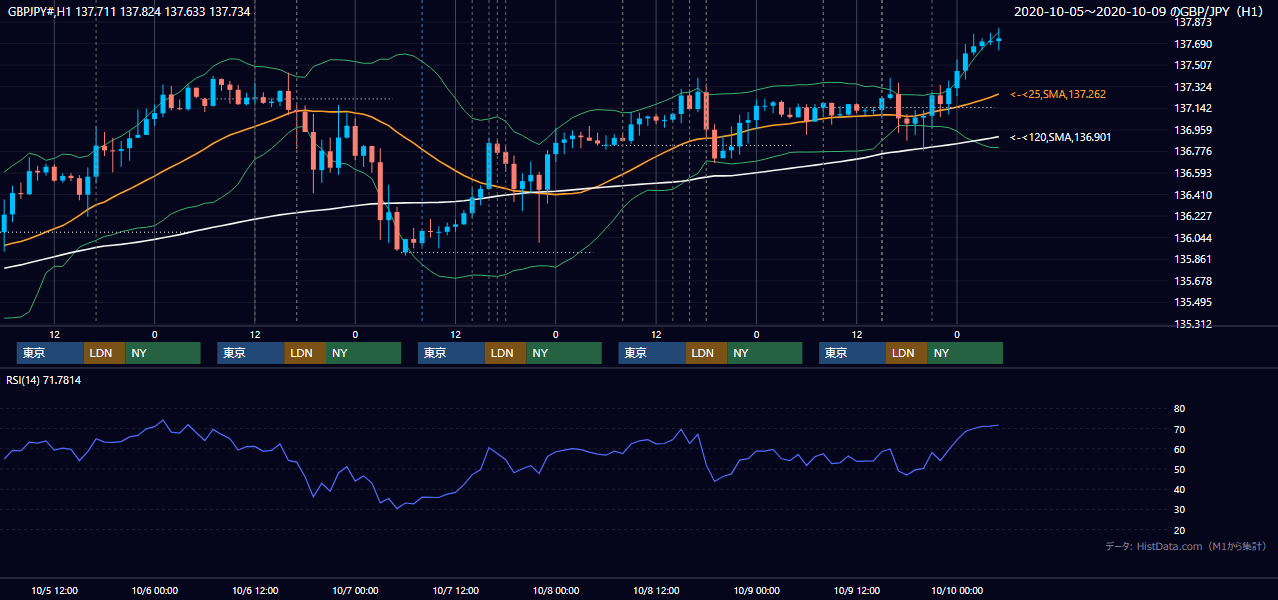The width and height of the screenshot is (1278, 600).
Task: Click price axis value 135.678
Action: tap(1193, 281)
